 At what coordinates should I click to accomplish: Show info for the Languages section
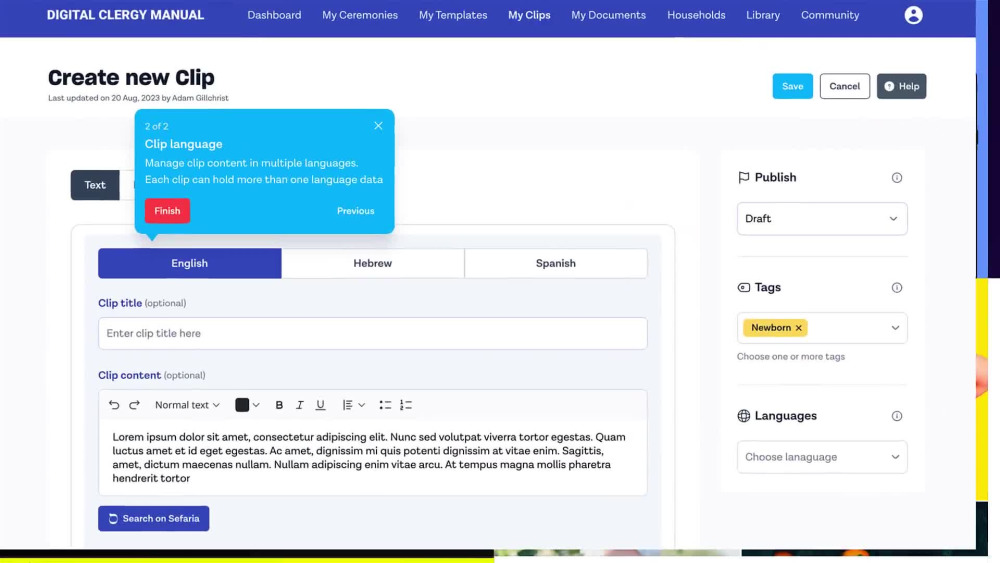(897, 416)
